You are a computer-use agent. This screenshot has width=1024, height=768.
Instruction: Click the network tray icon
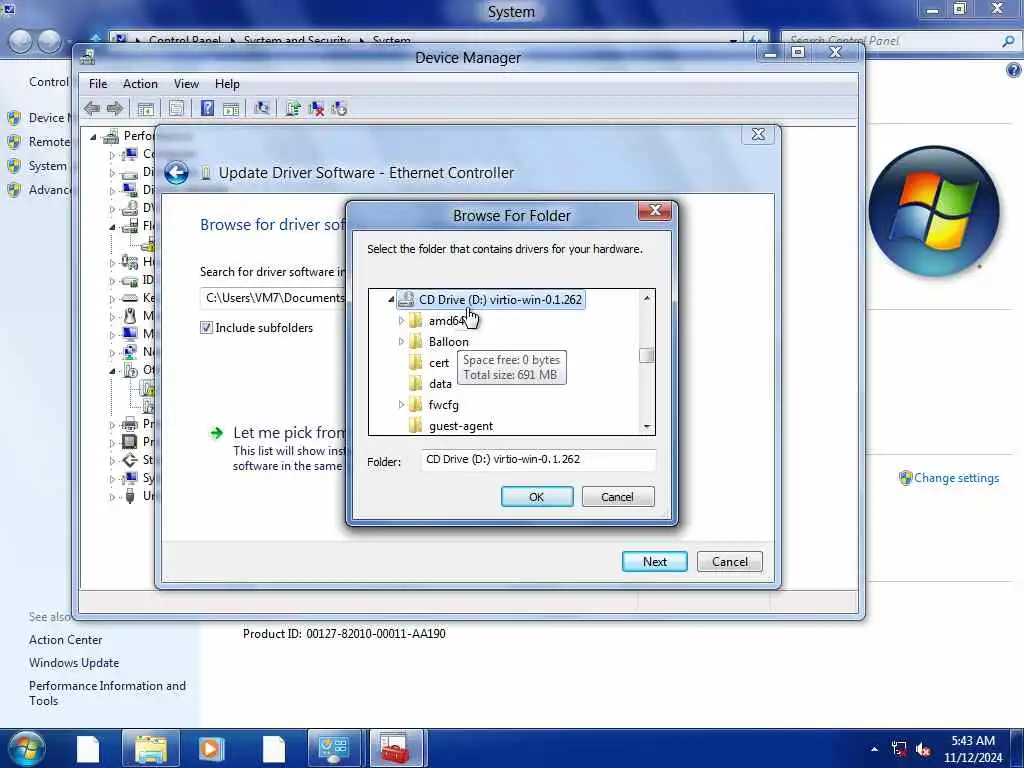pyautogui.click(x=899, y=749)
